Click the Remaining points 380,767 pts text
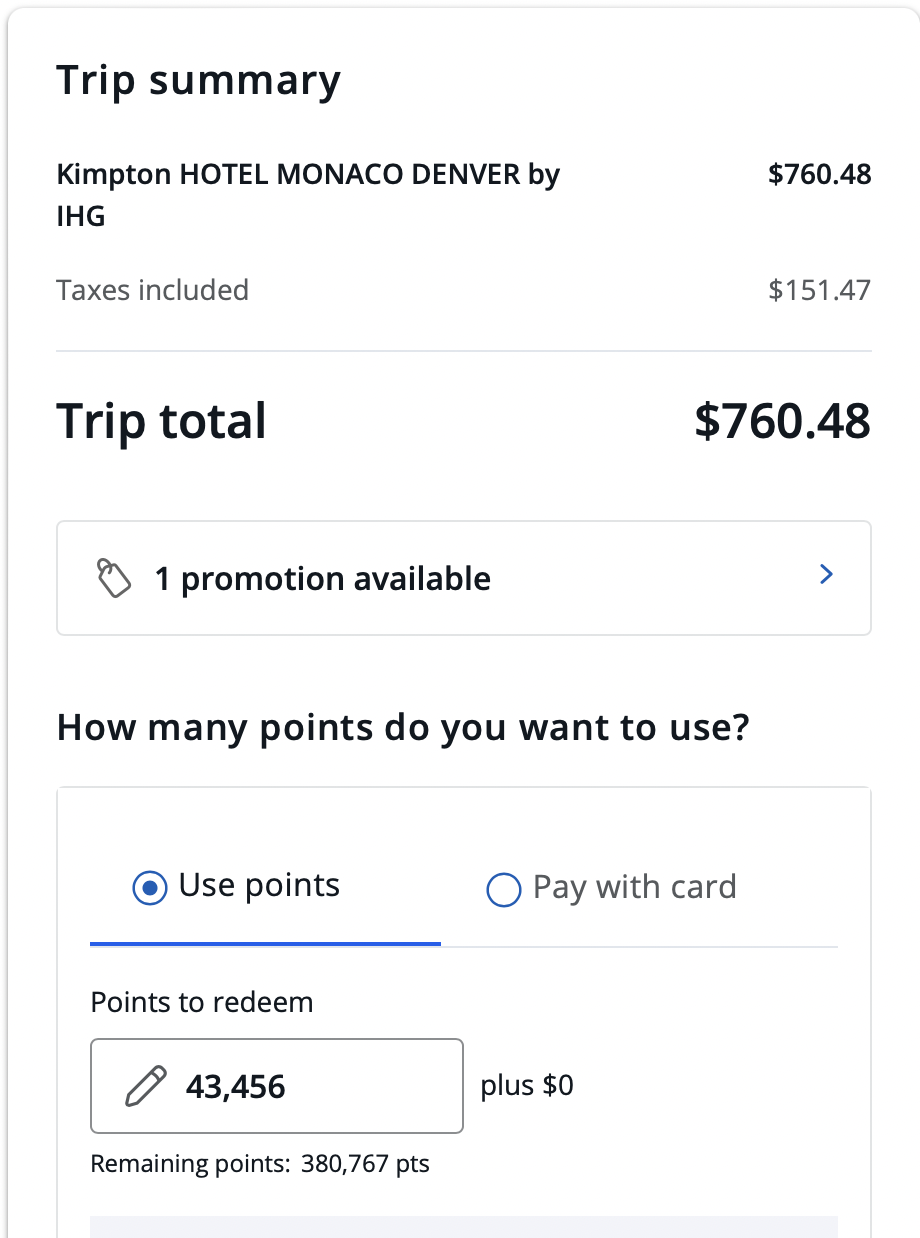920x1238 pixels. (260, 1164)
